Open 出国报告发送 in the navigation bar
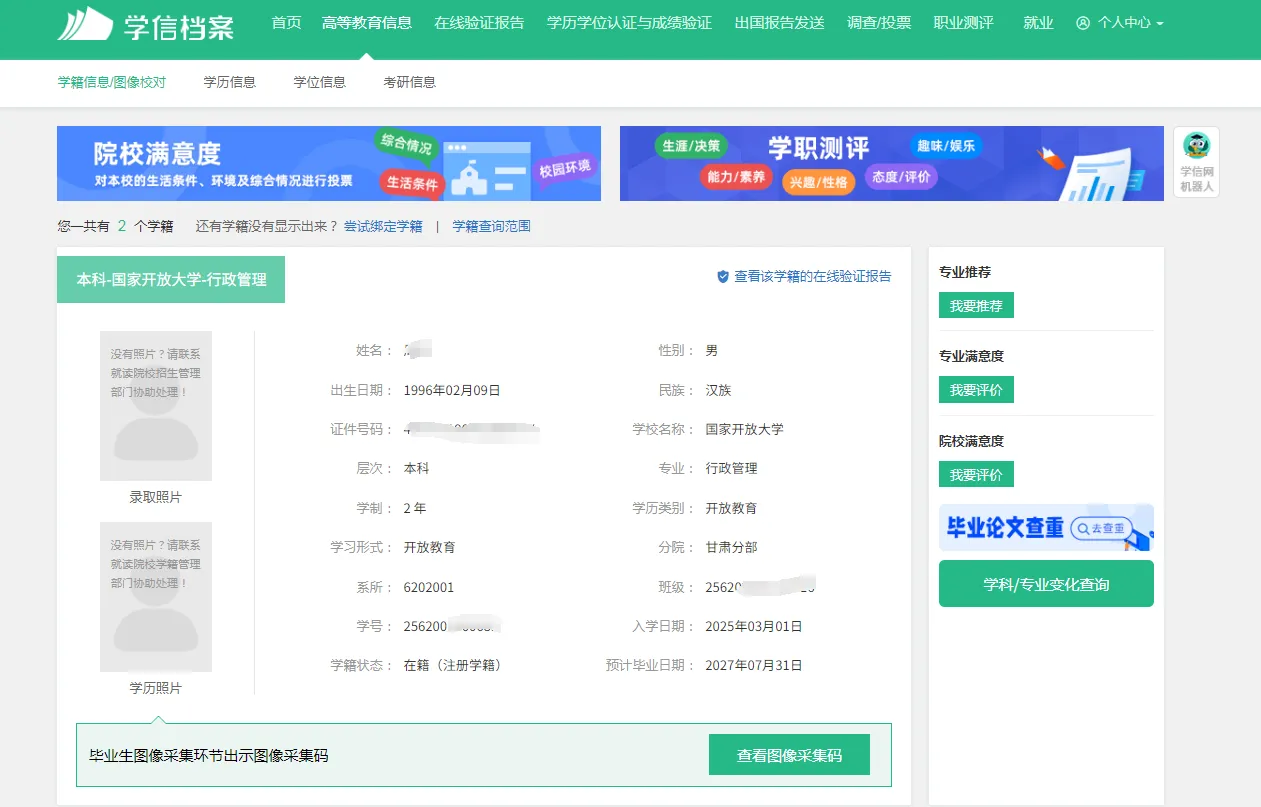1261x807 pixels. click(779, 22)
